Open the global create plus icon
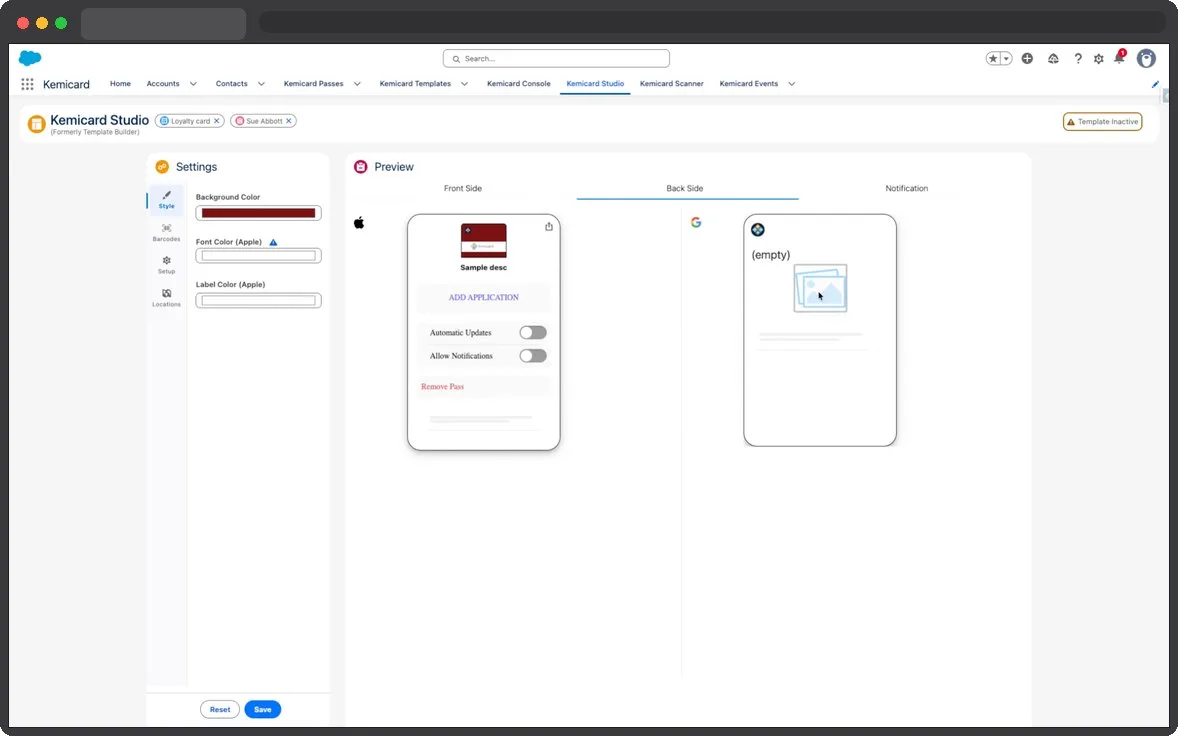Screen dimensions: 1178x736 tap(1027, 59)
